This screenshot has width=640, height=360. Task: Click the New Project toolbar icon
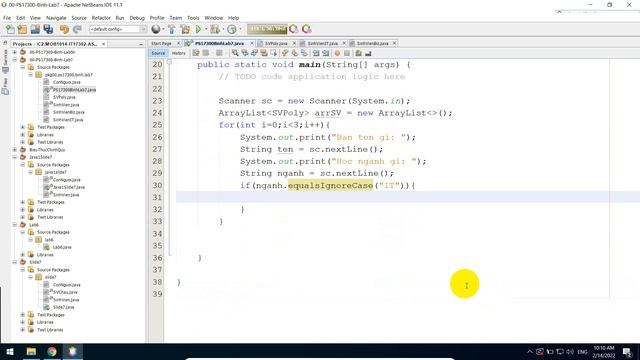click(22, 29)
